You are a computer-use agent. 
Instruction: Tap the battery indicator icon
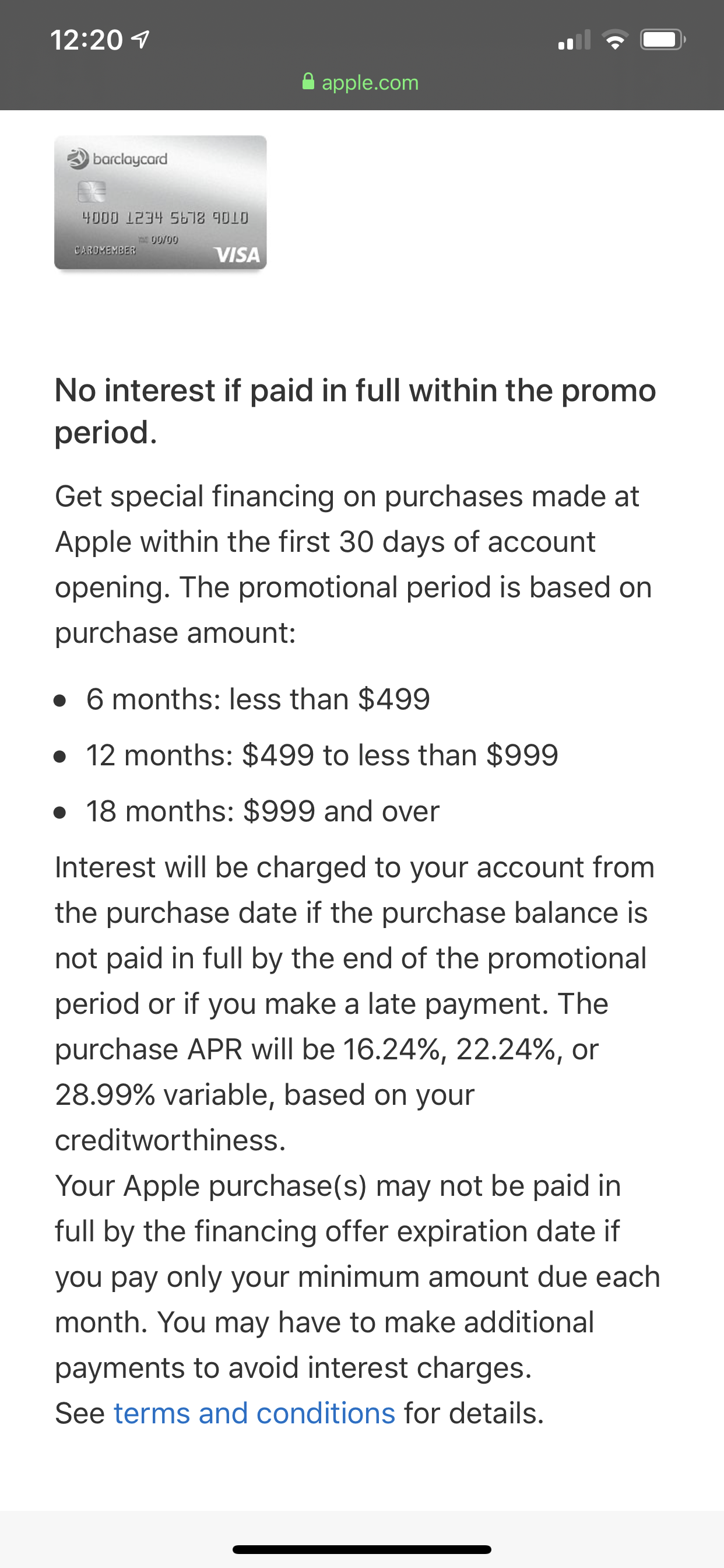[663, 40]
